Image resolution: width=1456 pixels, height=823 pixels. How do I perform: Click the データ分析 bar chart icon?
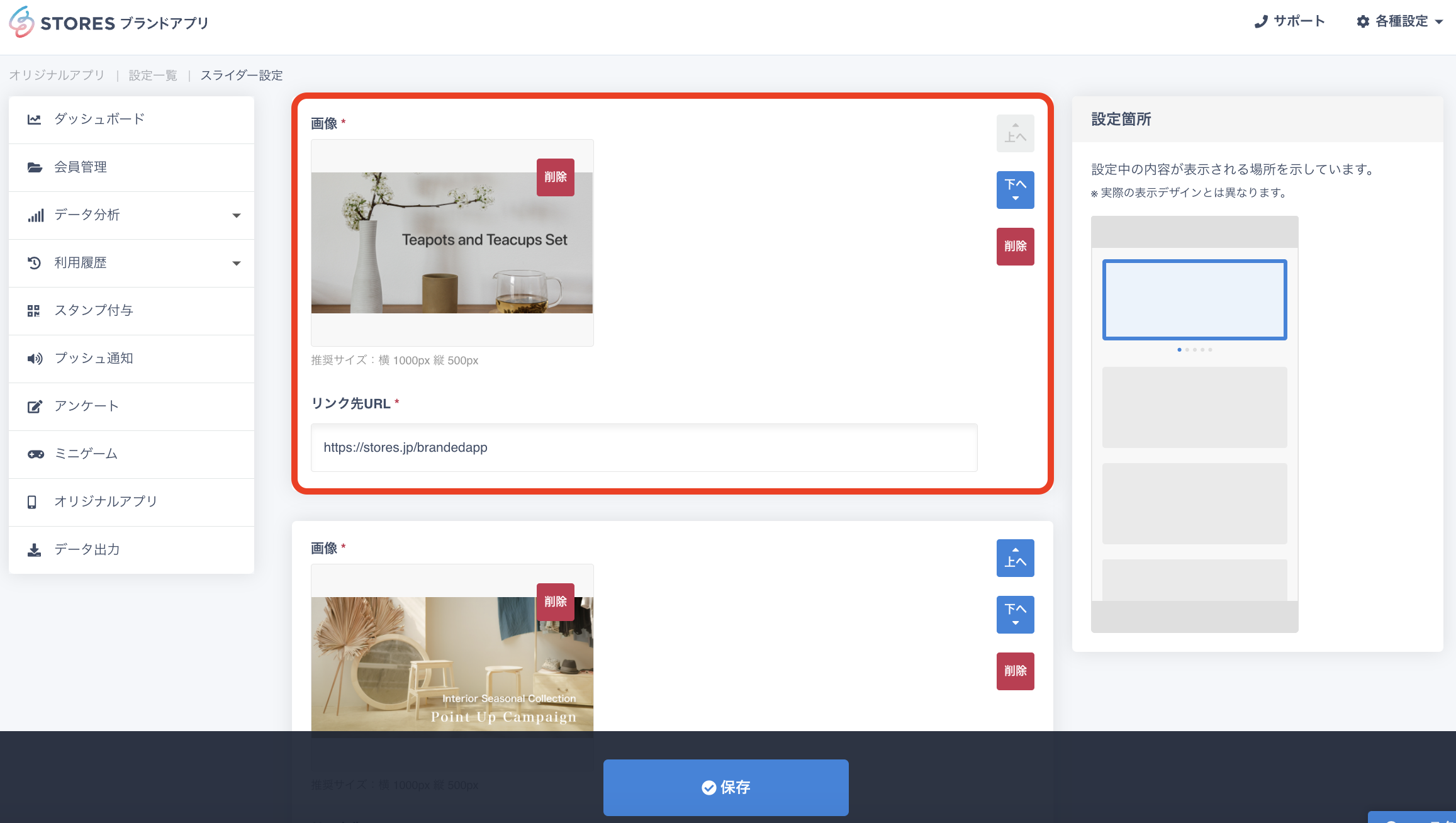(x=35, y=215)
